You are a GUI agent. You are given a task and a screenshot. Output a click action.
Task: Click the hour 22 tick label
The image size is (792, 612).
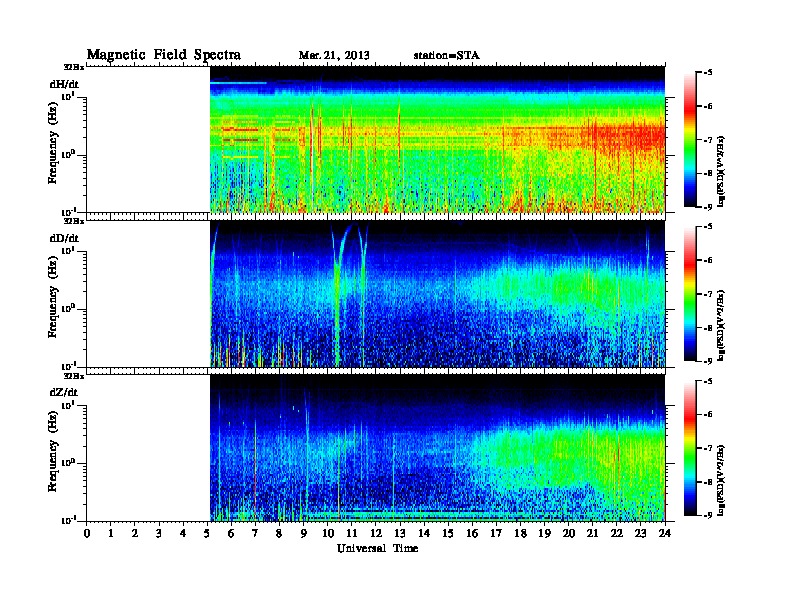617,534
